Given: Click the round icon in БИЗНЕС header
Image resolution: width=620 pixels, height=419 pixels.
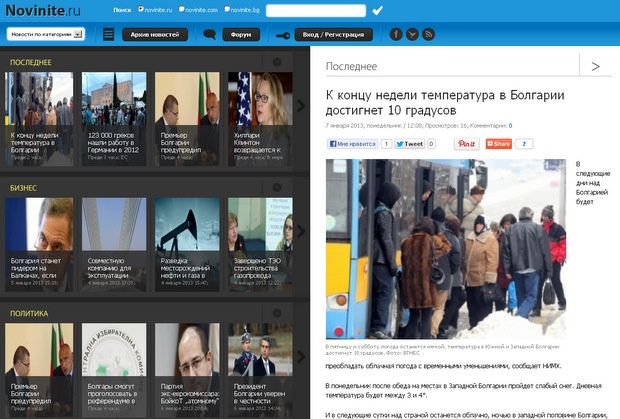Looking at the screenshot, I should pos(277,187).
